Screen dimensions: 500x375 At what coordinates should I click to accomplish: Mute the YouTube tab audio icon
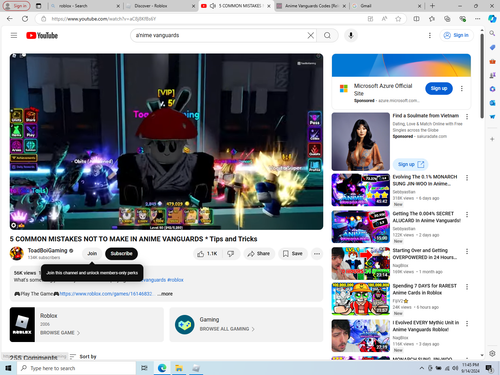pos(212,6)
